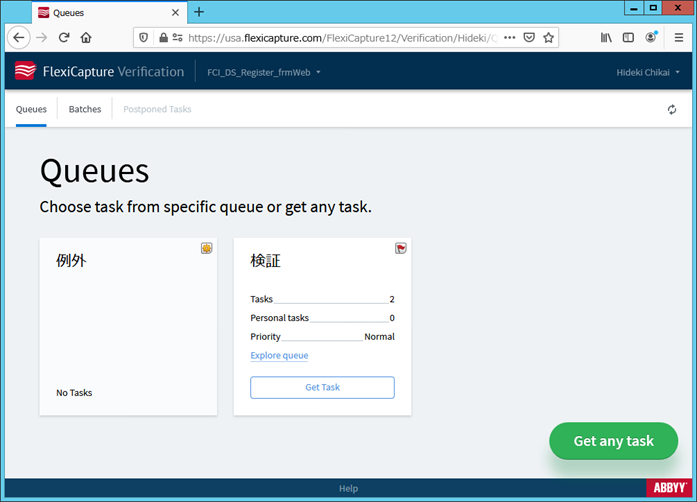The height and width of the screenshot is (502, 697).
Task: Toggle the Firefox sidebar view
Action: [x=628, y=38]
